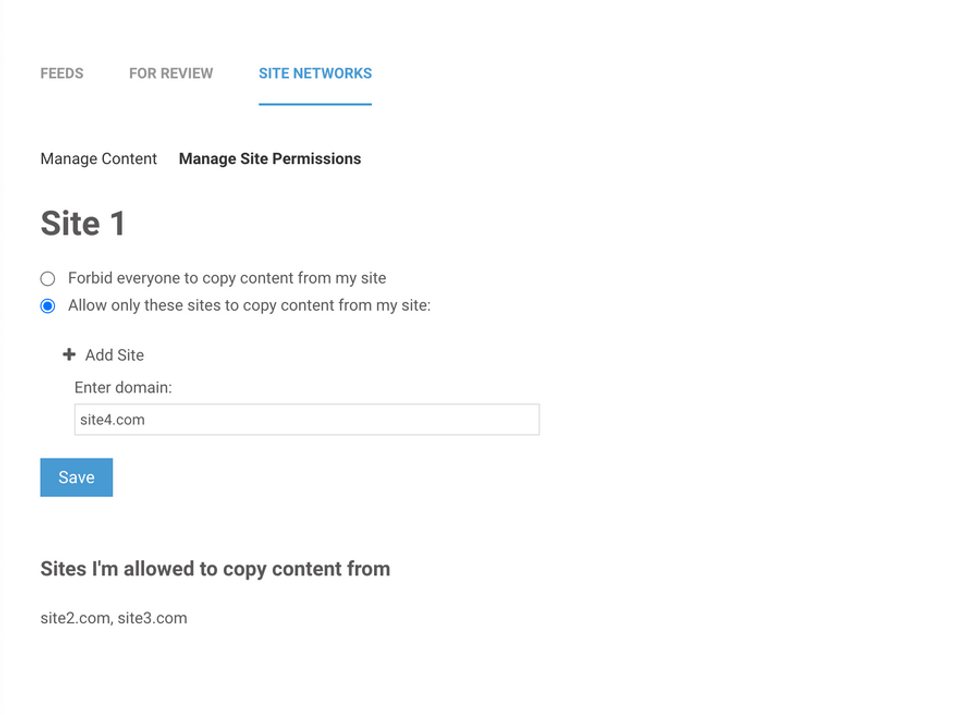980x714 pixels.
Task: Click the Add Site label text
Action: coord(115,356)
